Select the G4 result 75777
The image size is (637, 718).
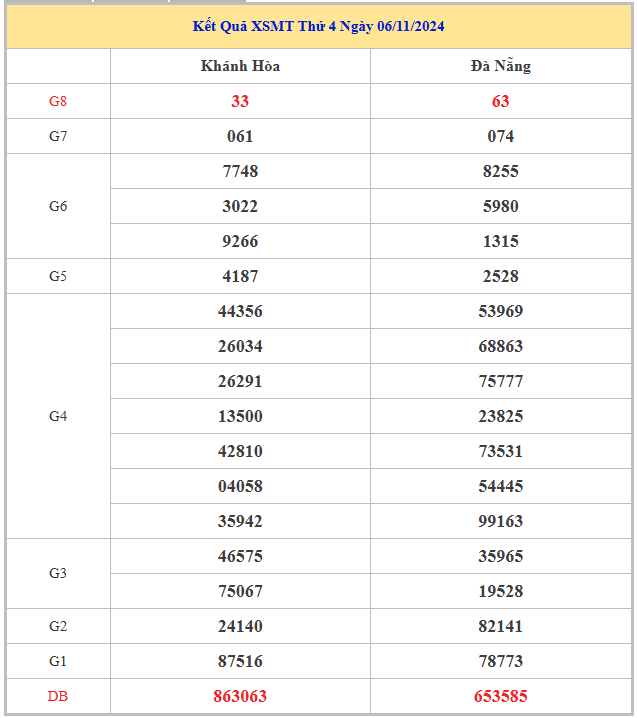click(500, 381)
